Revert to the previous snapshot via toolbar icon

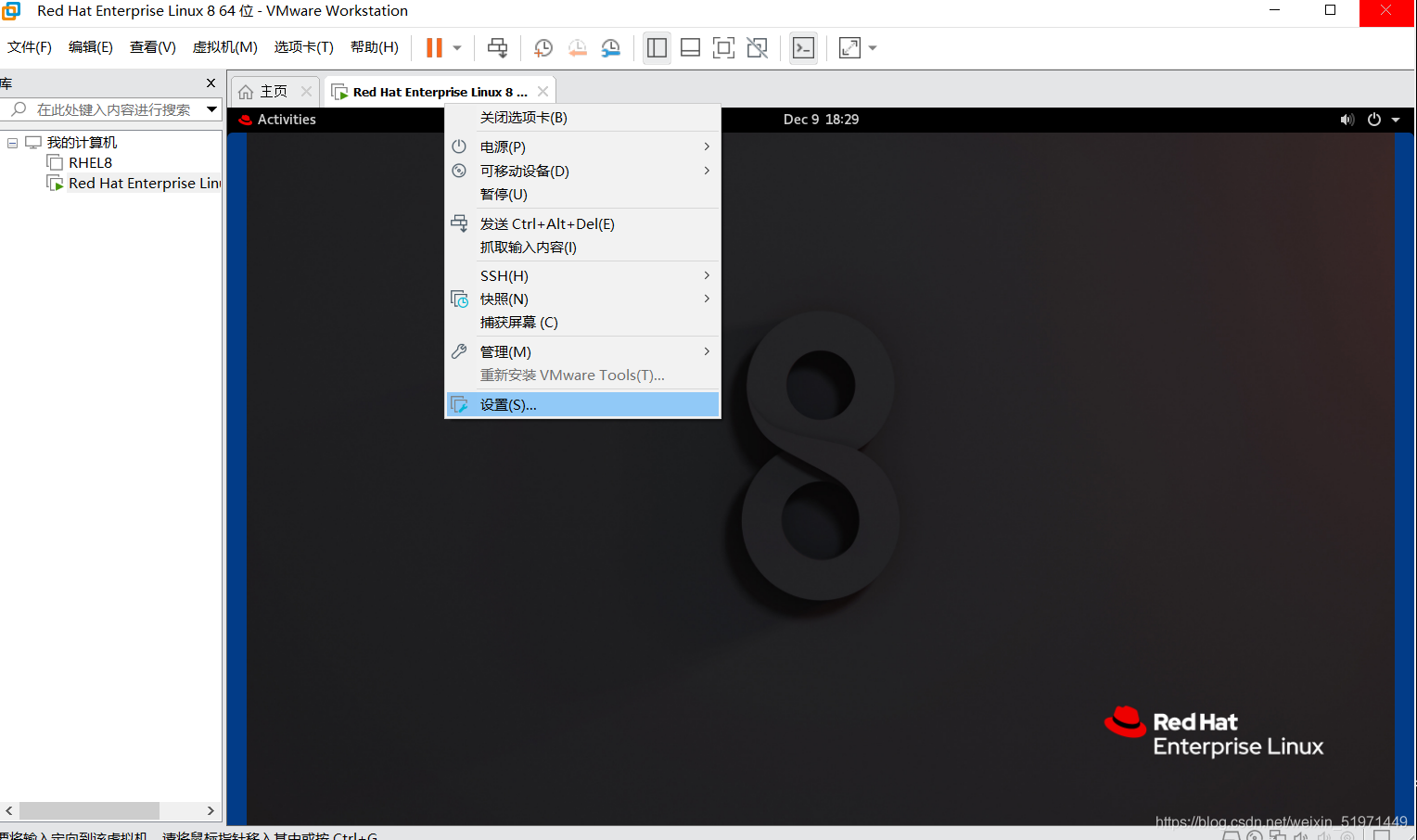[x=577, y=48]
